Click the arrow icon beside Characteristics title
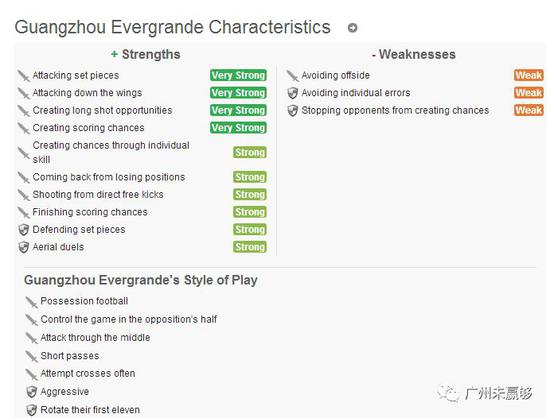The image size is (550, 418). click(x=352, y=28)
